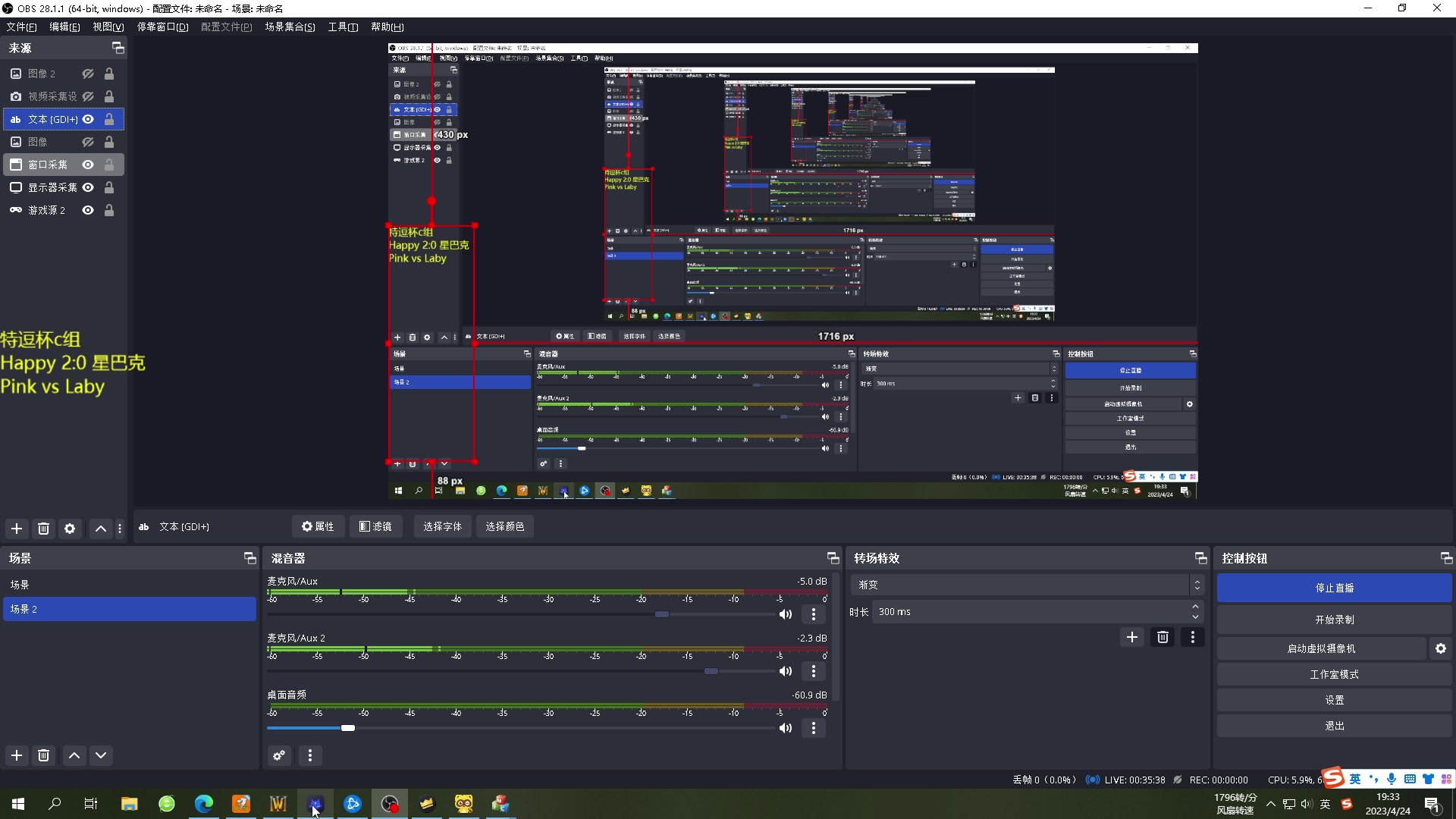Open advanced audio properties gears icon
1456x819 pixels.
[279, 755]
